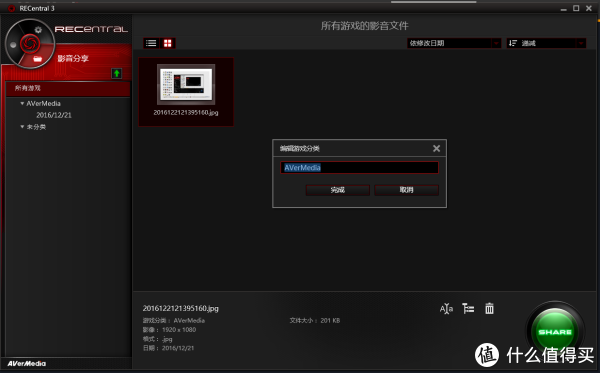This screenshot has width=600, height=373.
Task: Click the green up-arrow upload icon
Action: tap(117, 73)
